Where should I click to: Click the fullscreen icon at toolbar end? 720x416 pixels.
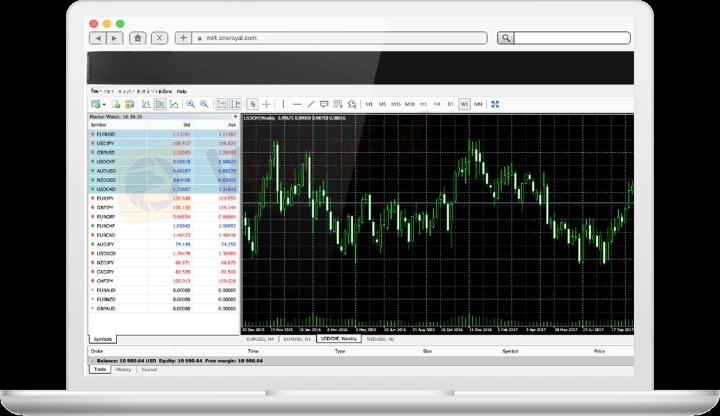(x=495, y=104)
